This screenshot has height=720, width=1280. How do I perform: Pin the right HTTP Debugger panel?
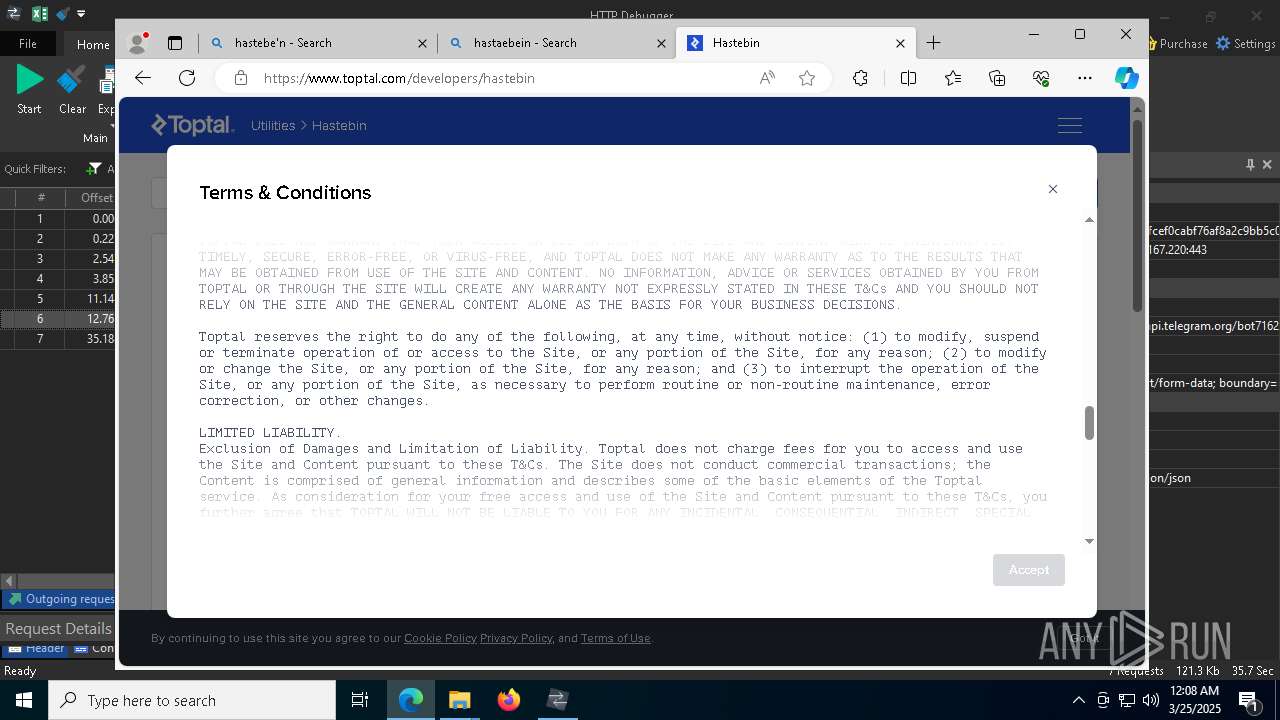click(x=1250, y=164)
